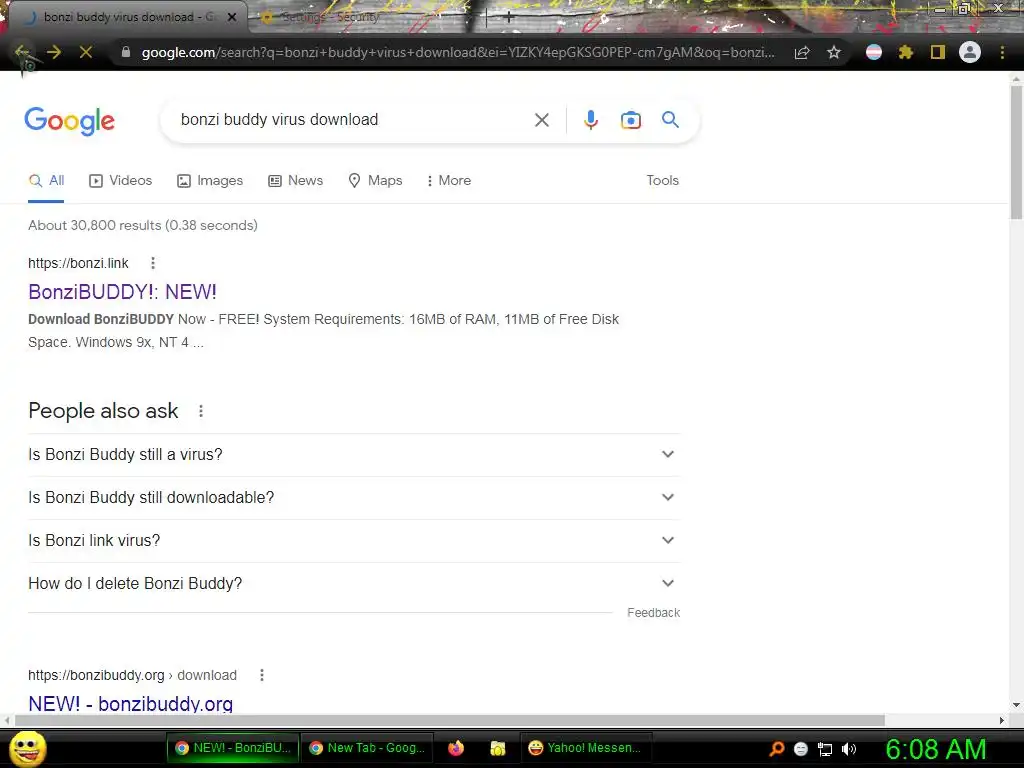Select the All results tab
Viewport: 1024px width, 768px height.
click(x=46, y=180)
